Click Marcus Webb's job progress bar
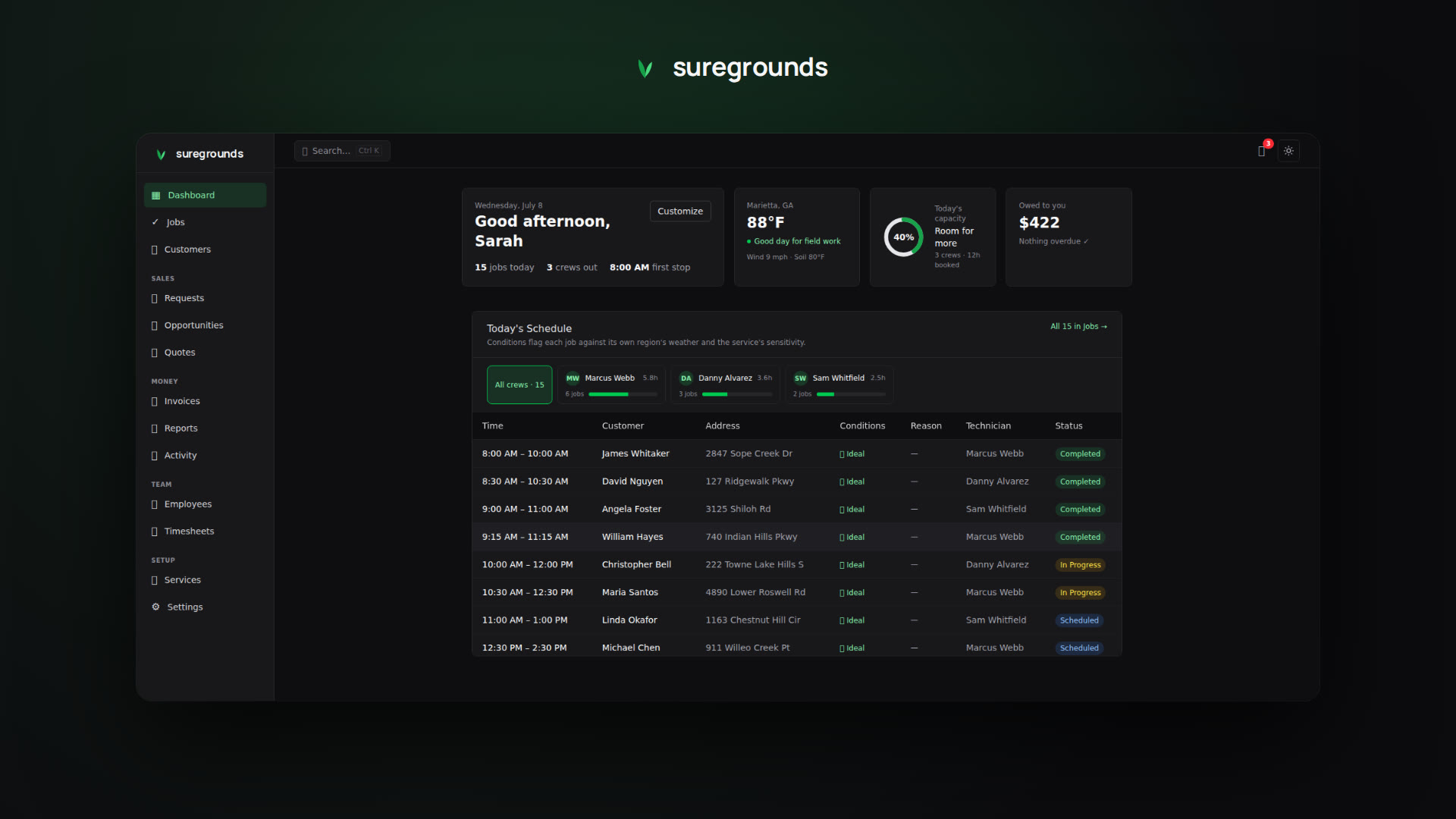 [623, 394]
